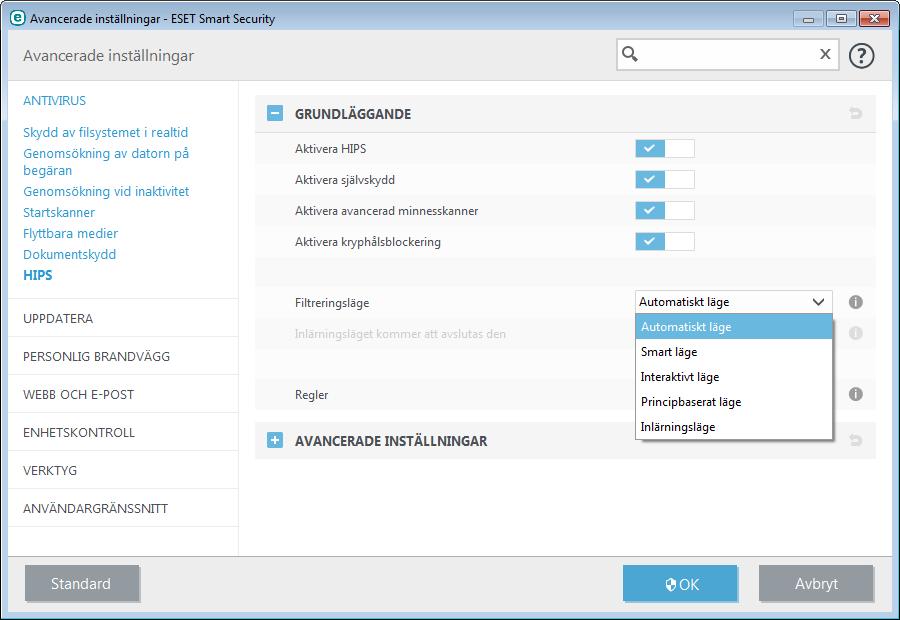The image size is (900, 620).
Task: Click into the search input field
Action: 728,55
